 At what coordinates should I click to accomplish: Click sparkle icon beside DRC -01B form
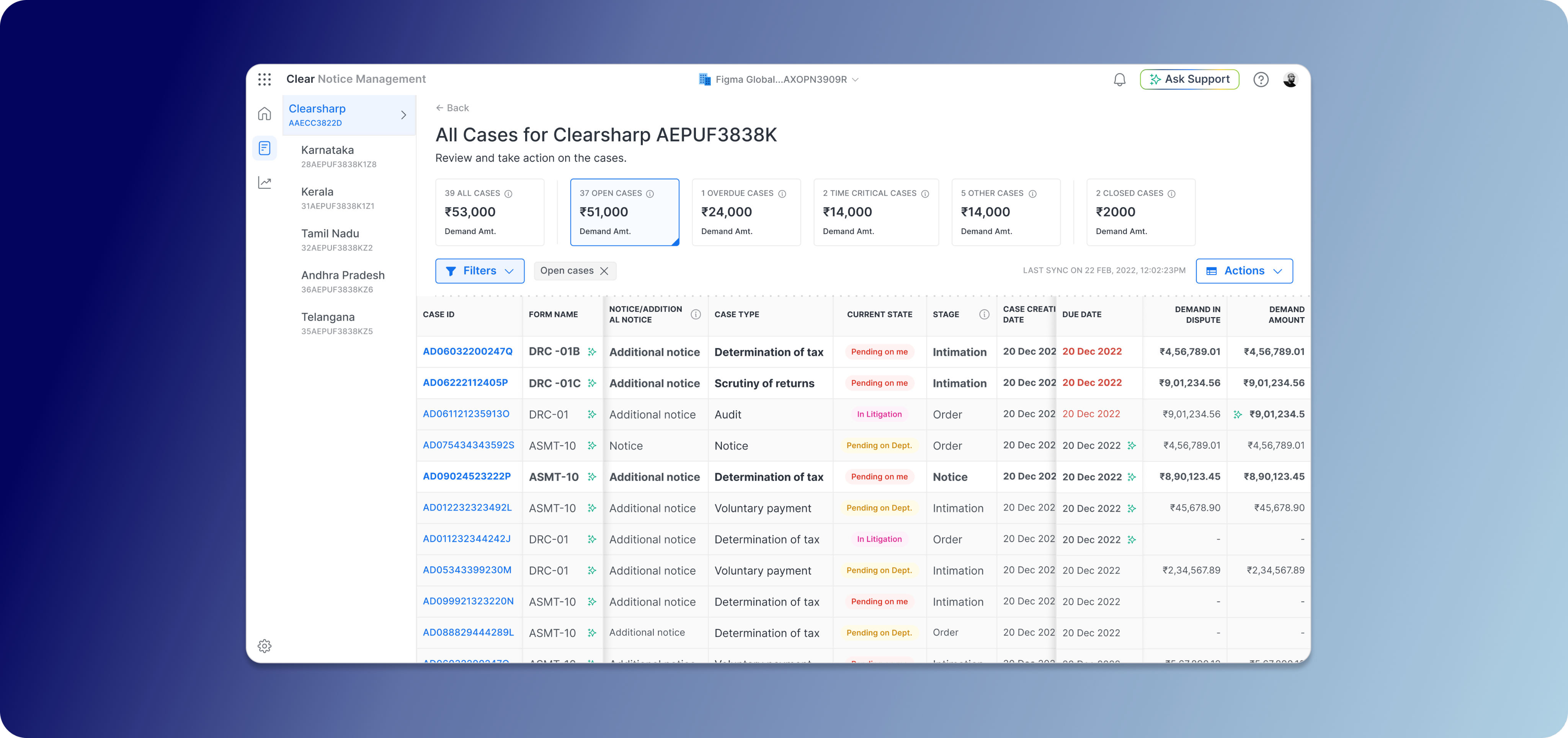click(x=592, y=352)
